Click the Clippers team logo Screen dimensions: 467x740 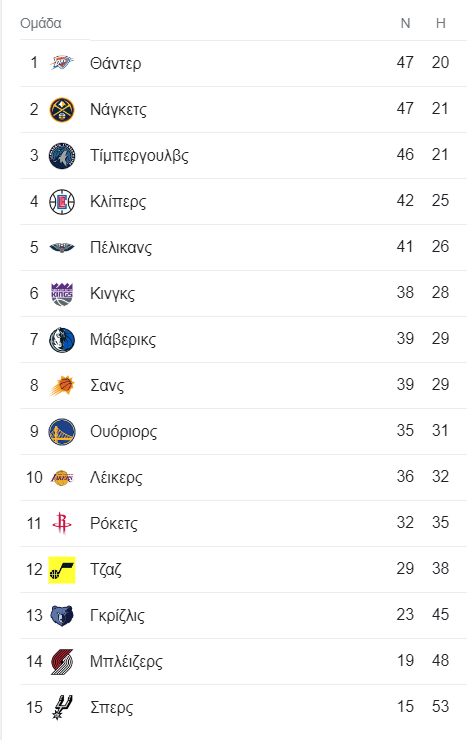(x=62, y=202)
